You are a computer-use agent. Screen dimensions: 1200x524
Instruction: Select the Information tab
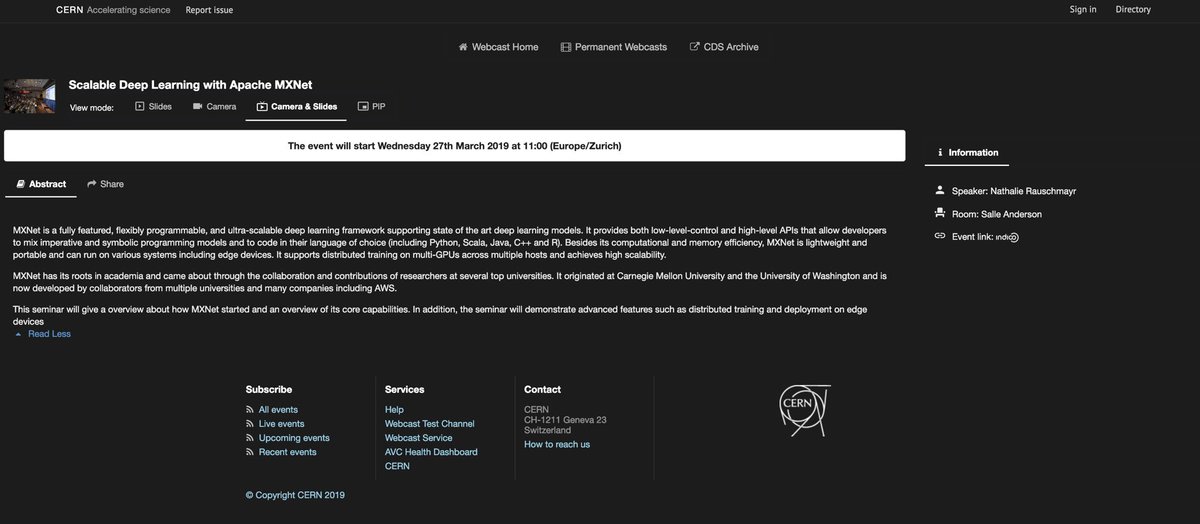[967, 152]
